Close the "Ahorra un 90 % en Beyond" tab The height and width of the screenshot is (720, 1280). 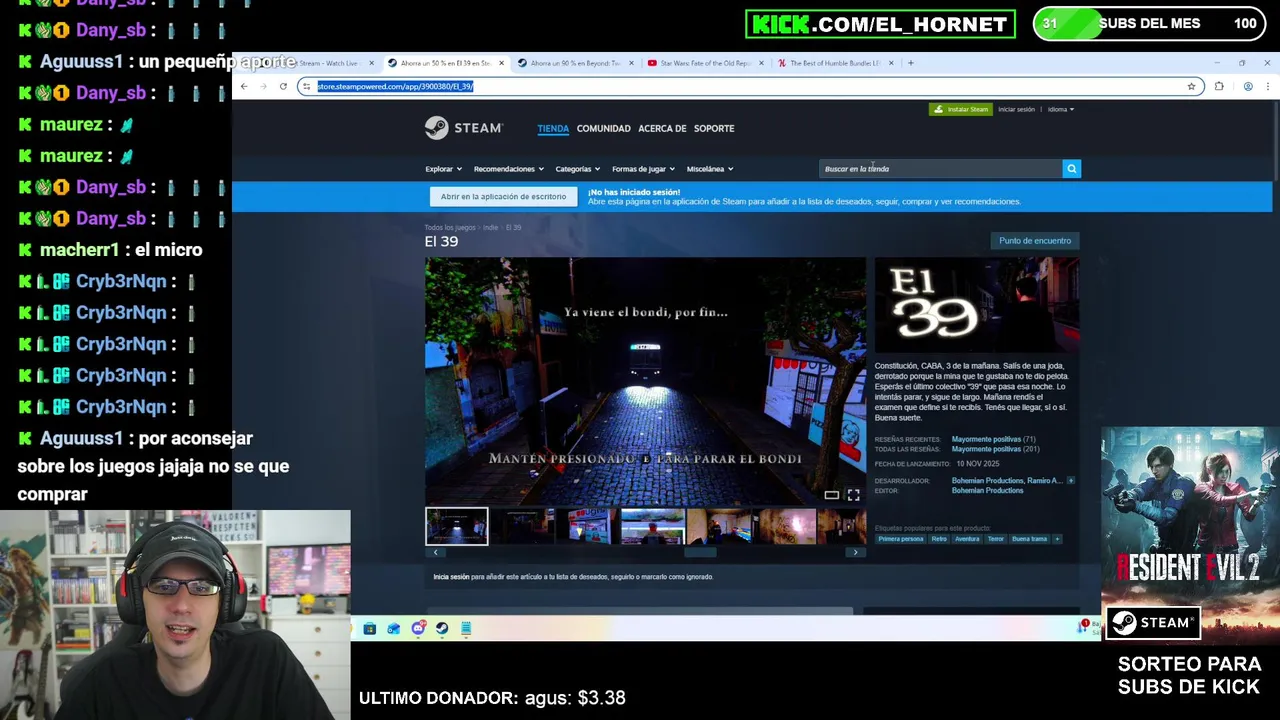pyautogui.click(x=631, y=63)
